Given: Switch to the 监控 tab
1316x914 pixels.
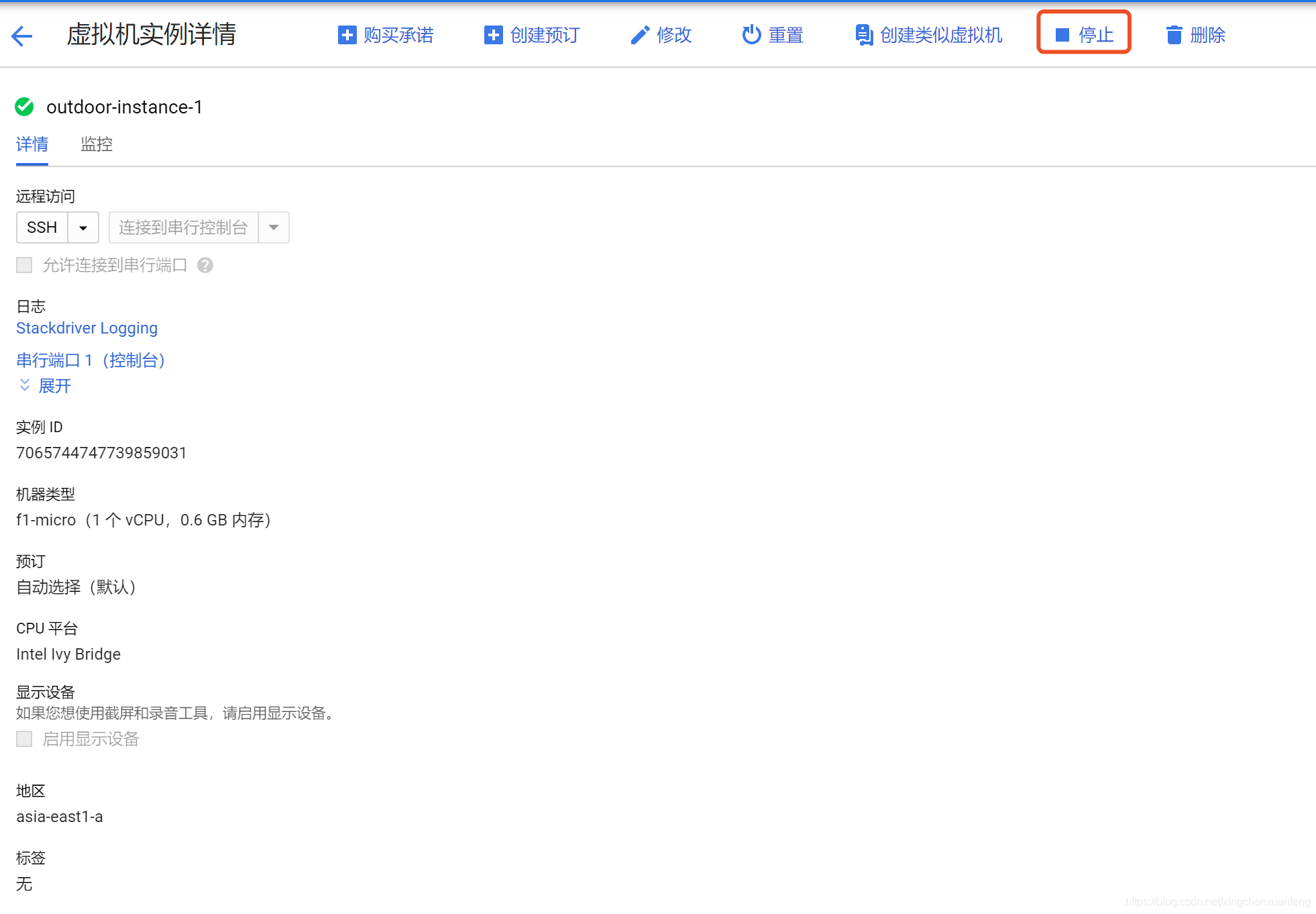Looking at the screenshot, I should coord(96,144).
